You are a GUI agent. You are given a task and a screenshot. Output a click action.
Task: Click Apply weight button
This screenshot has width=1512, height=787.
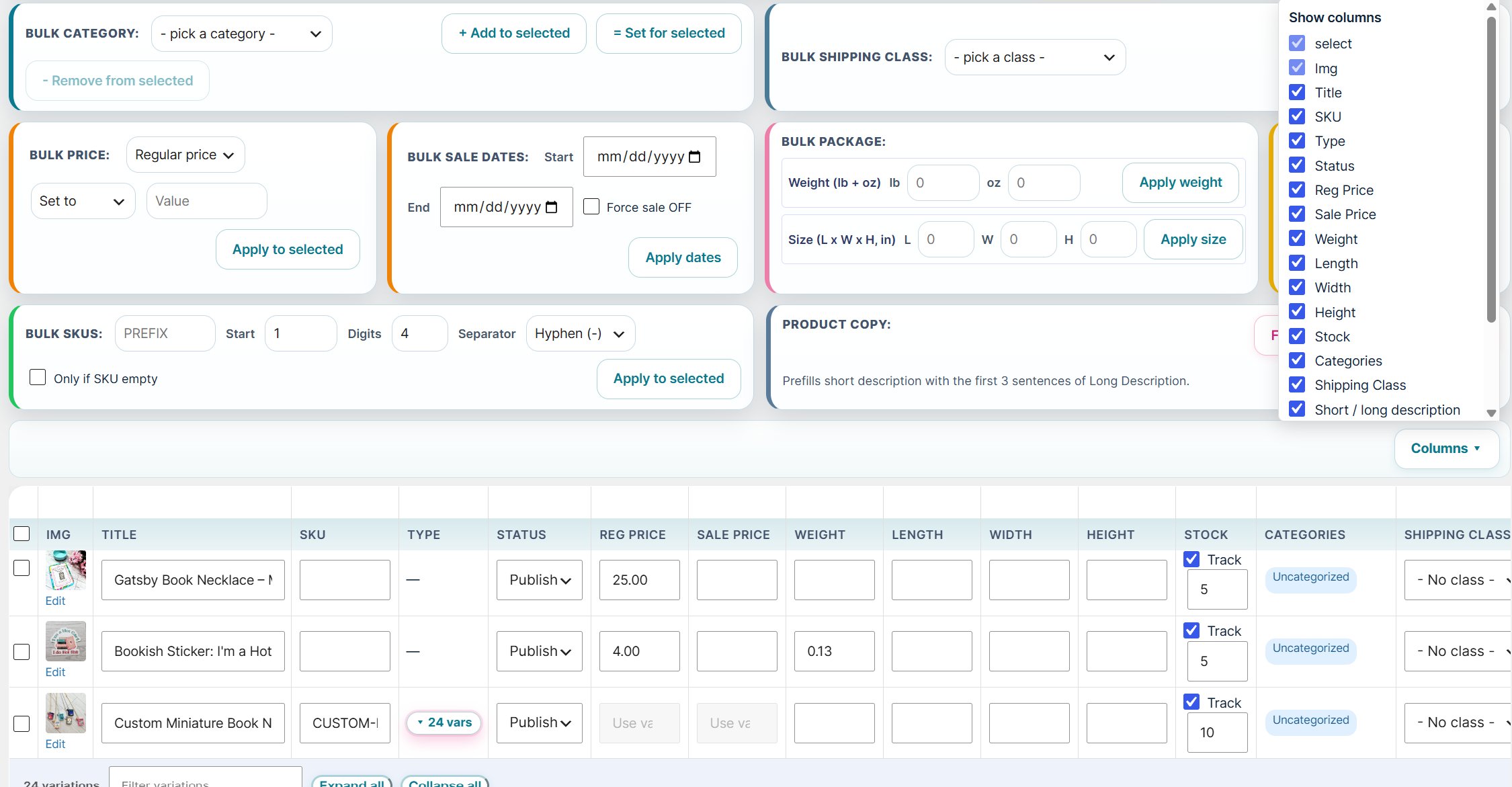1181,182
